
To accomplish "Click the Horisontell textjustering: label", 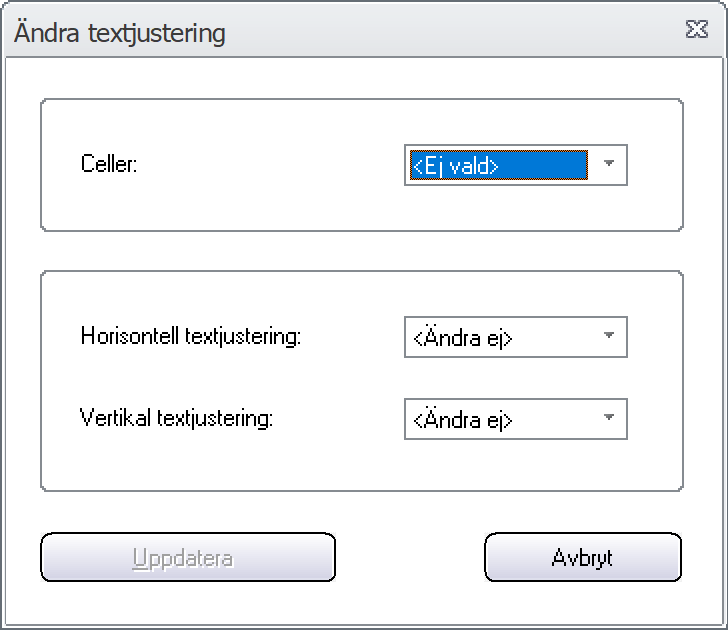I will [191, 336].
